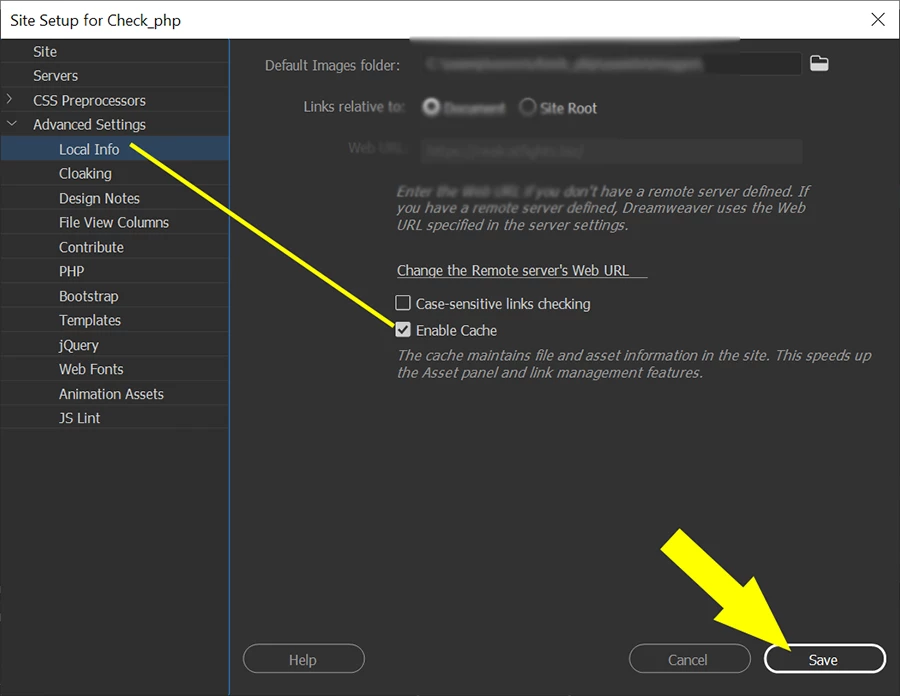Screen dimensions: 900x696
Task: Save the site setup
Action: click(x=825, y=659)
